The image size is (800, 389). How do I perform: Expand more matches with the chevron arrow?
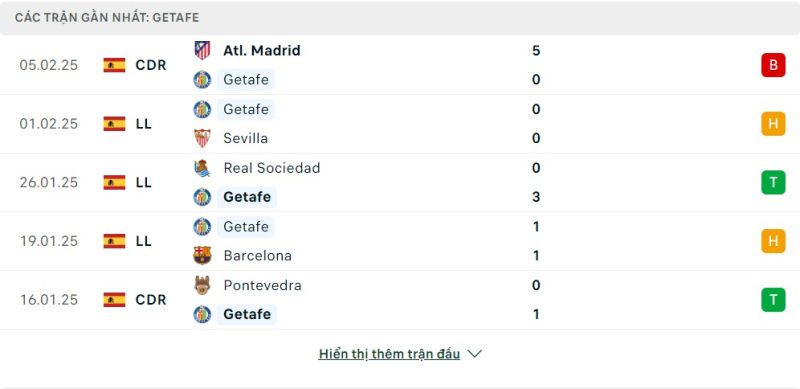[474, 354]
